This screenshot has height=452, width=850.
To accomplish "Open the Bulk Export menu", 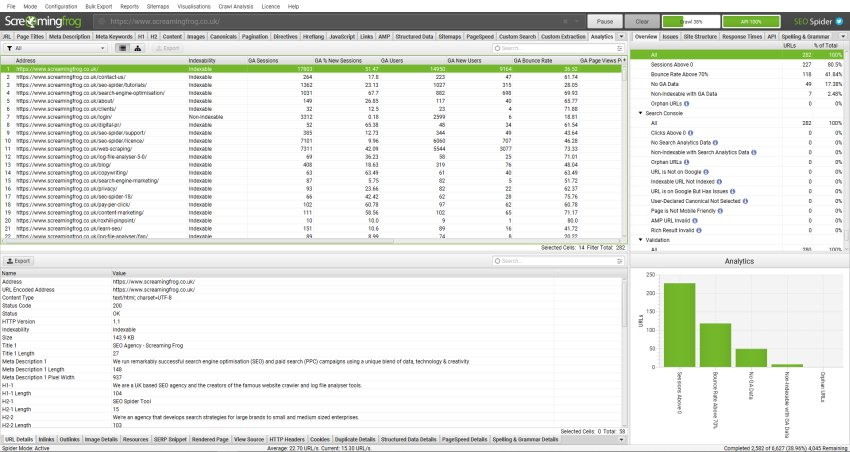I will [x=99, y=7].
